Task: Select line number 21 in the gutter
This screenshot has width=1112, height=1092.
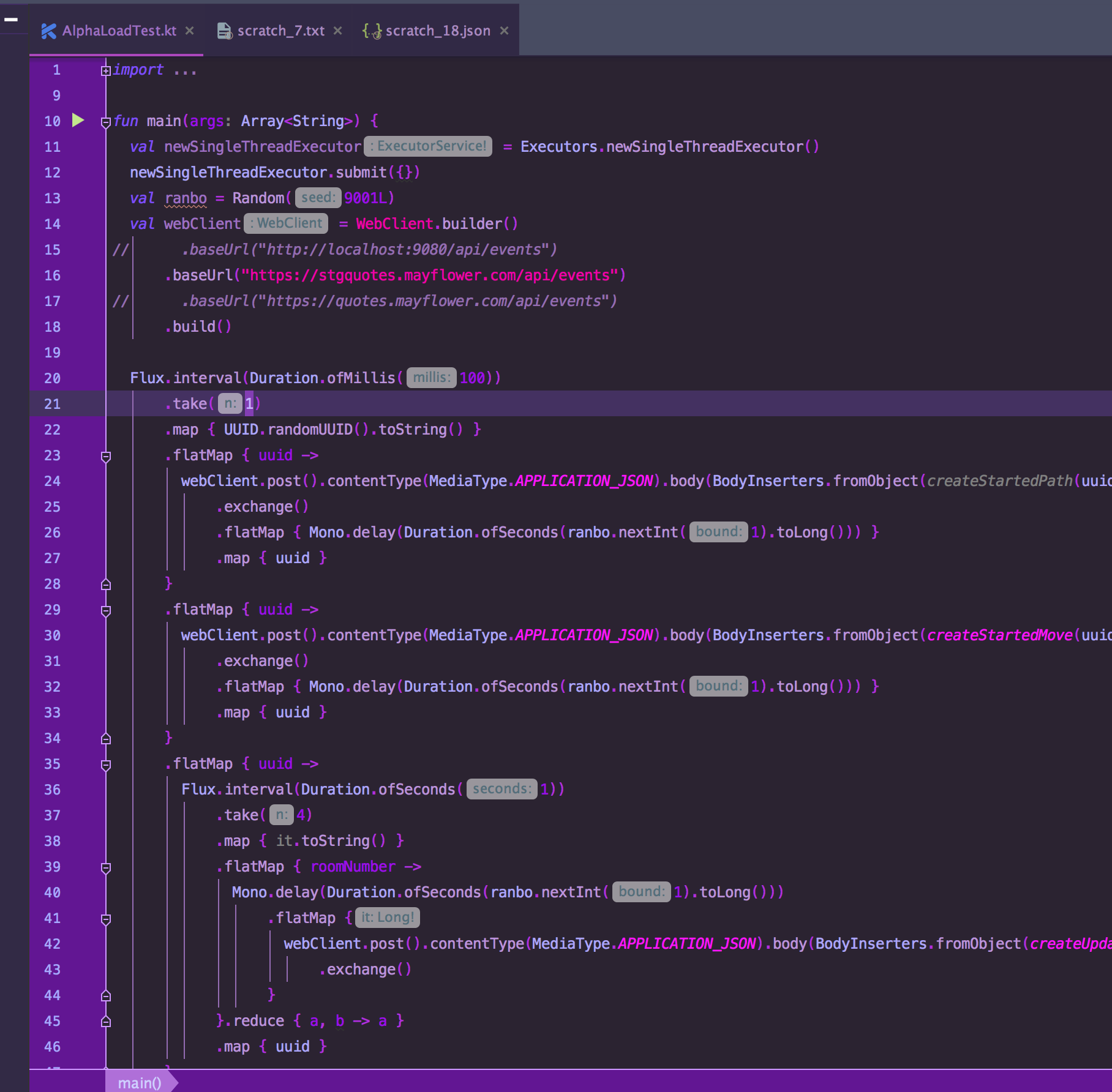Action: coord(53,403)
